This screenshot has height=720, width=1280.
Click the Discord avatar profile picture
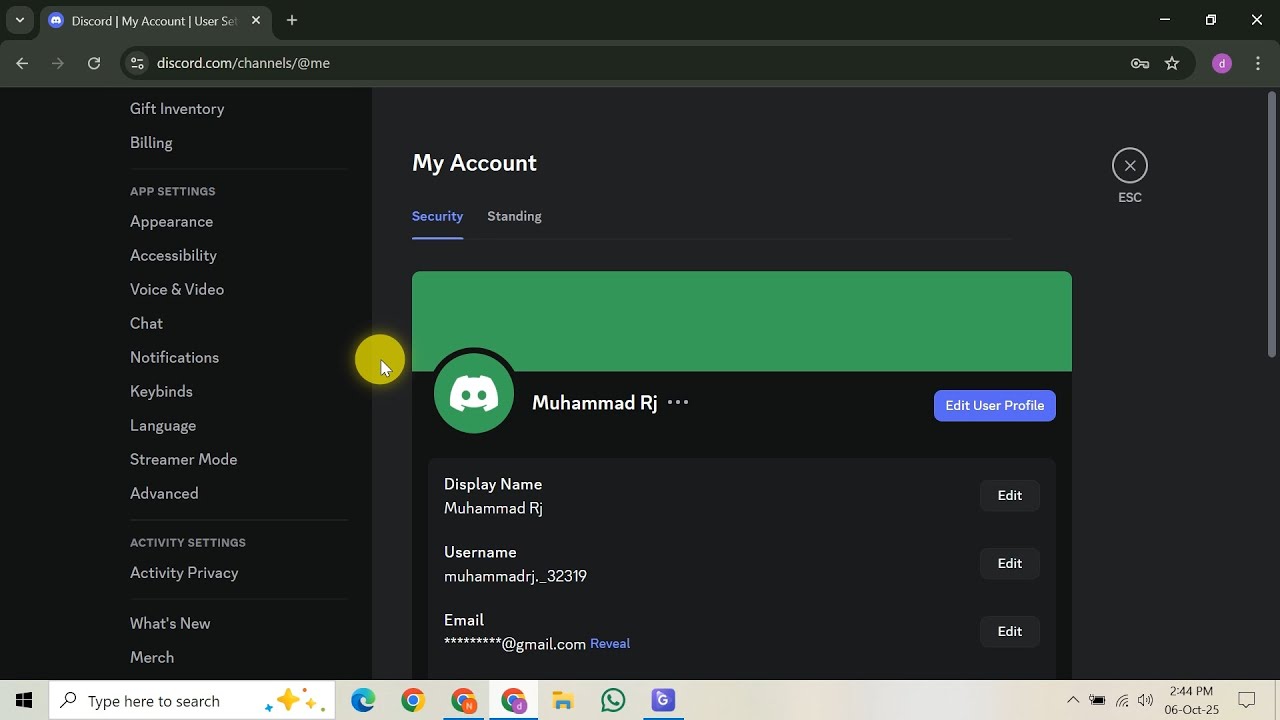point(474,394)
